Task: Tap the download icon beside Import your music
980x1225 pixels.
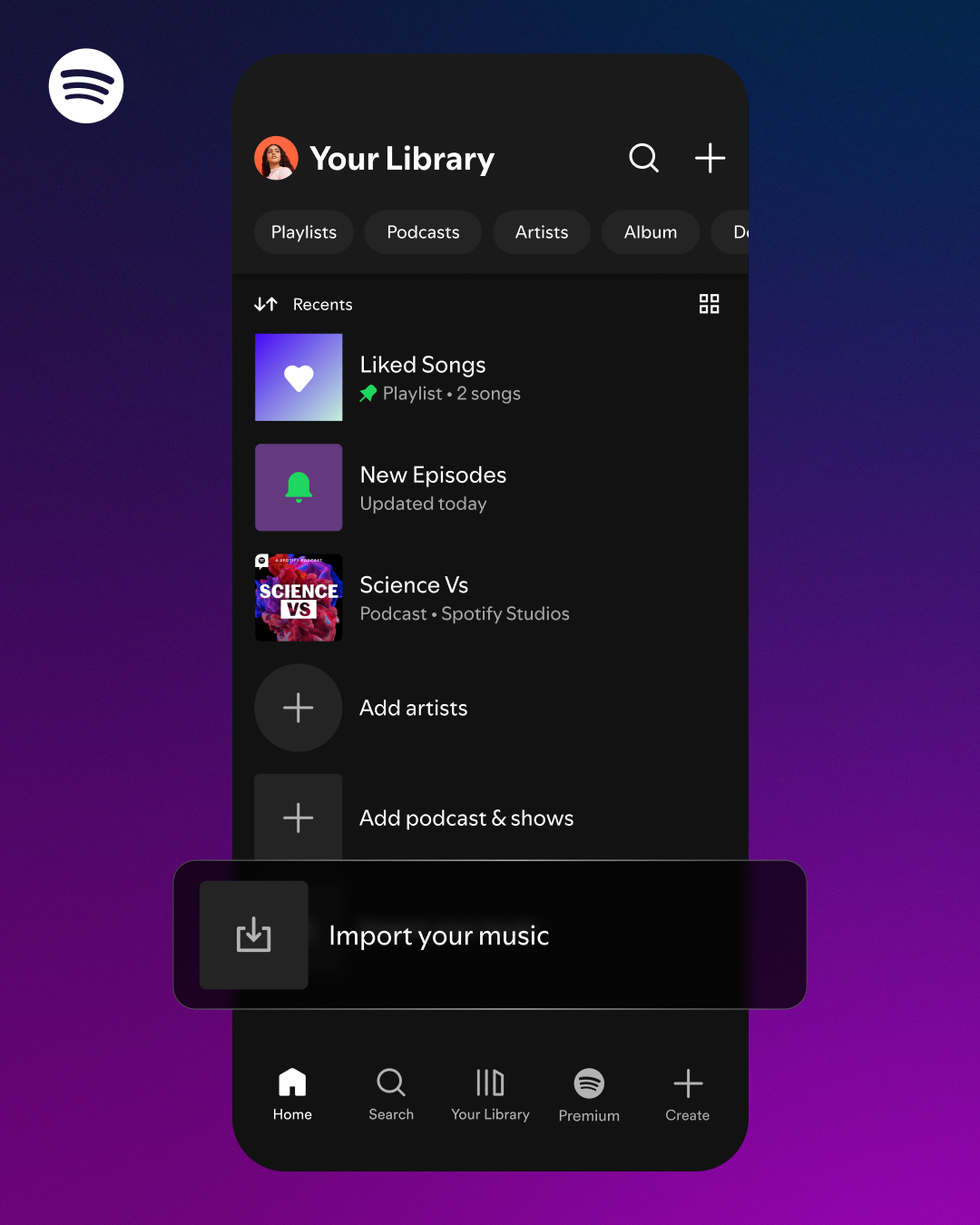Action: click(253, 936)
